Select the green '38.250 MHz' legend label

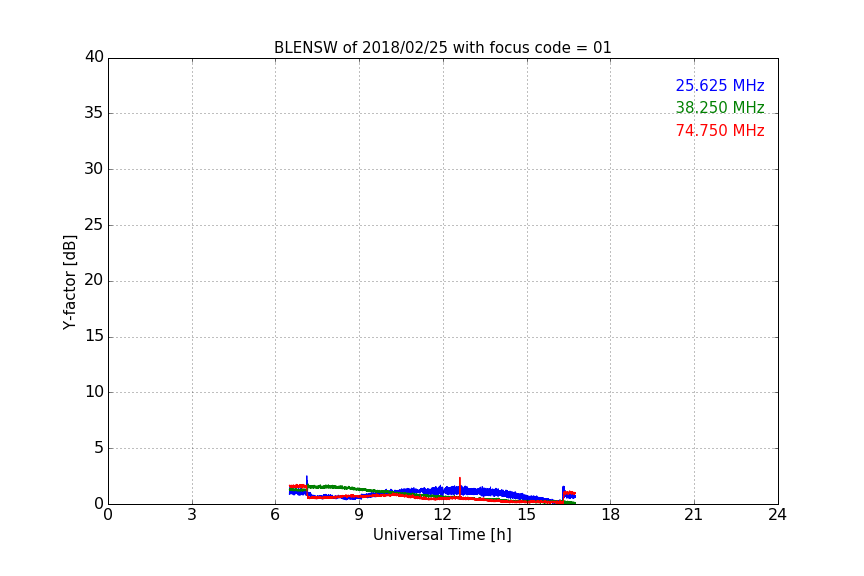pyautogui.click(x=720, y=107)
